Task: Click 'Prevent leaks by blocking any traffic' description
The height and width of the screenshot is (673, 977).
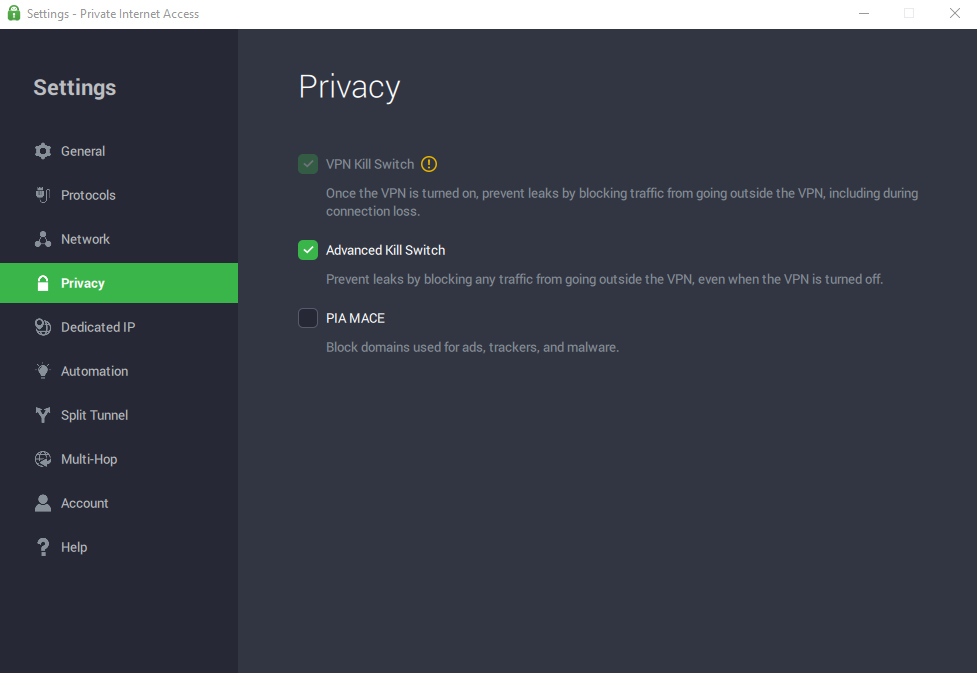Action: coord(604,279)
